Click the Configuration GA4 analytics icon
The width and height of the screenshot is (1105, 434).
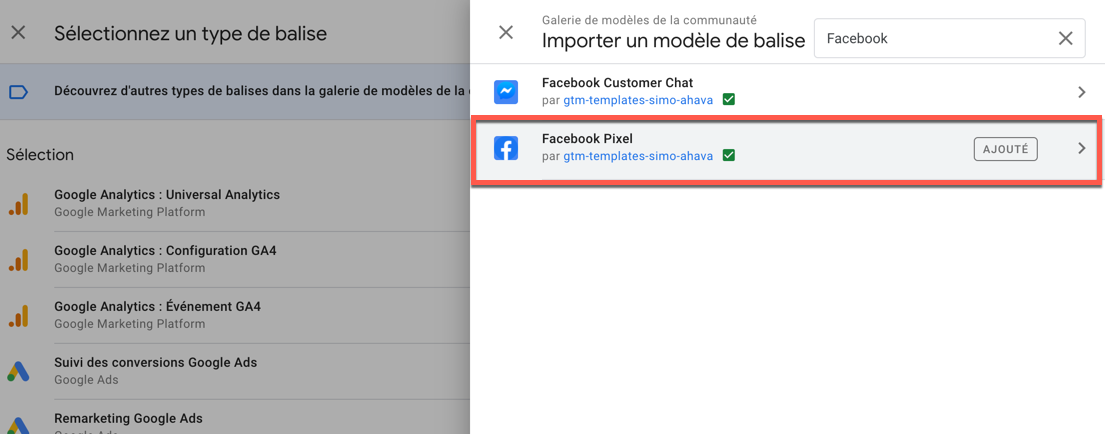point(19,259)
